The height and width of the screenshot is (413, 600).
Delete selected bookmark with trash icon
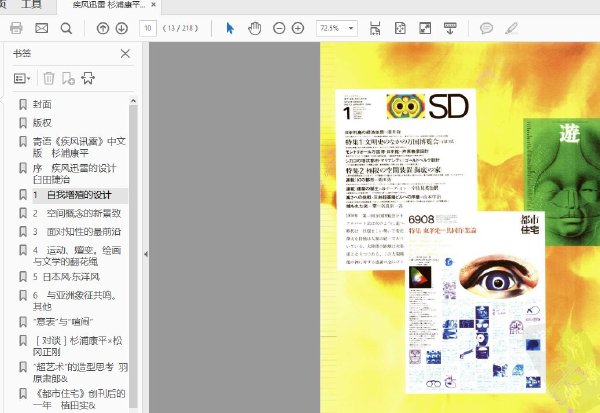tap(49, 78)
